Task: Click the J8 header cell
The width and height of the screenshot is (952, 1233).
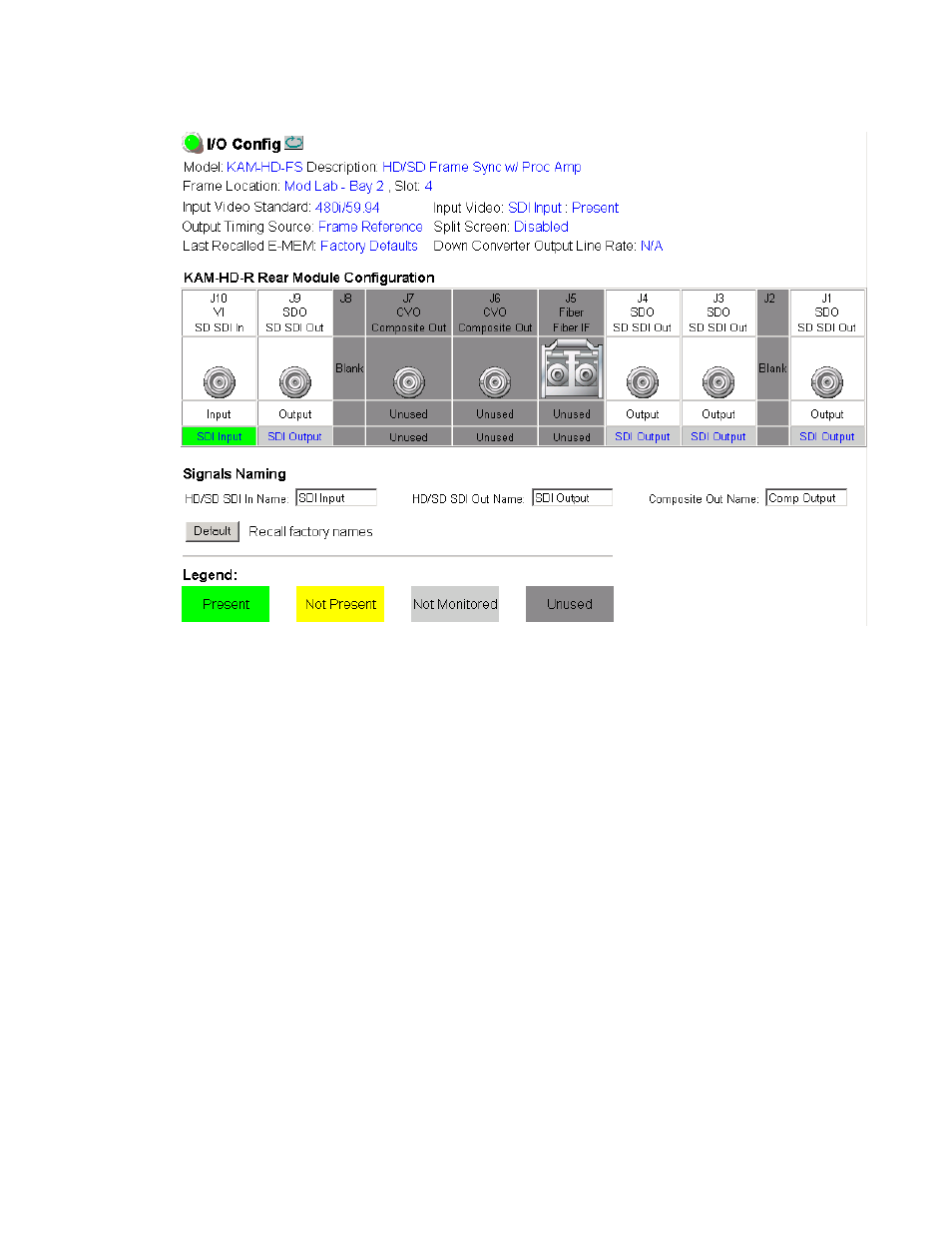Action: coord(349,312)
